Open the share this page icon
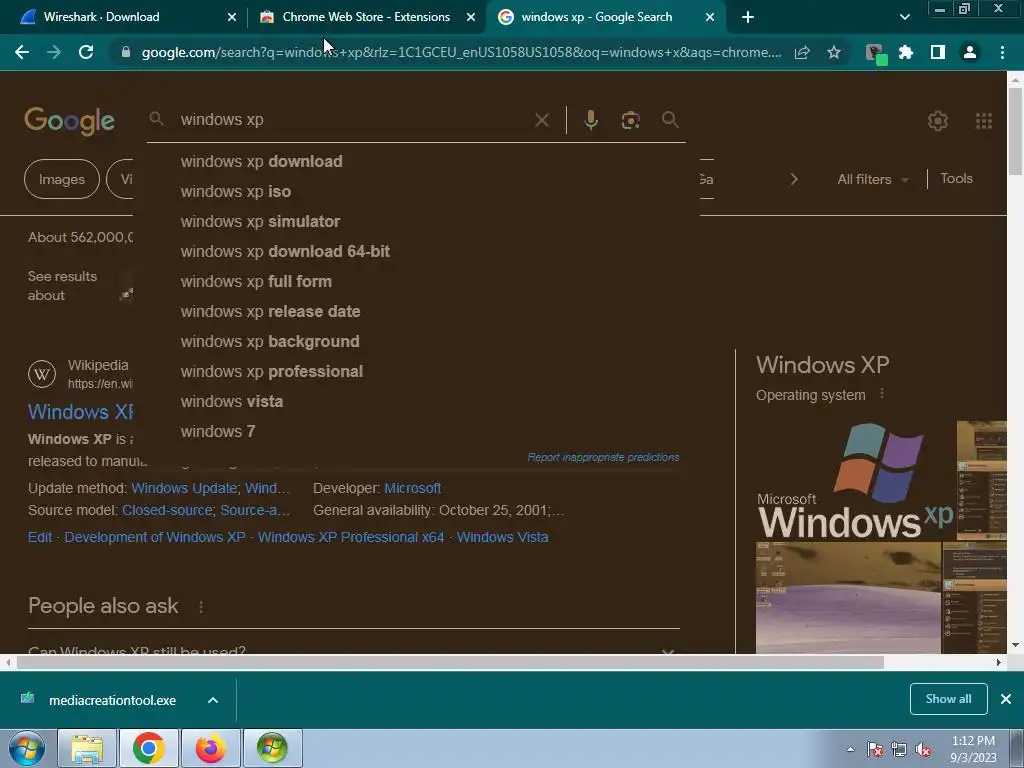Viewport: 1024px width, 768px height. pyautogui.click(x=802, y=52)
